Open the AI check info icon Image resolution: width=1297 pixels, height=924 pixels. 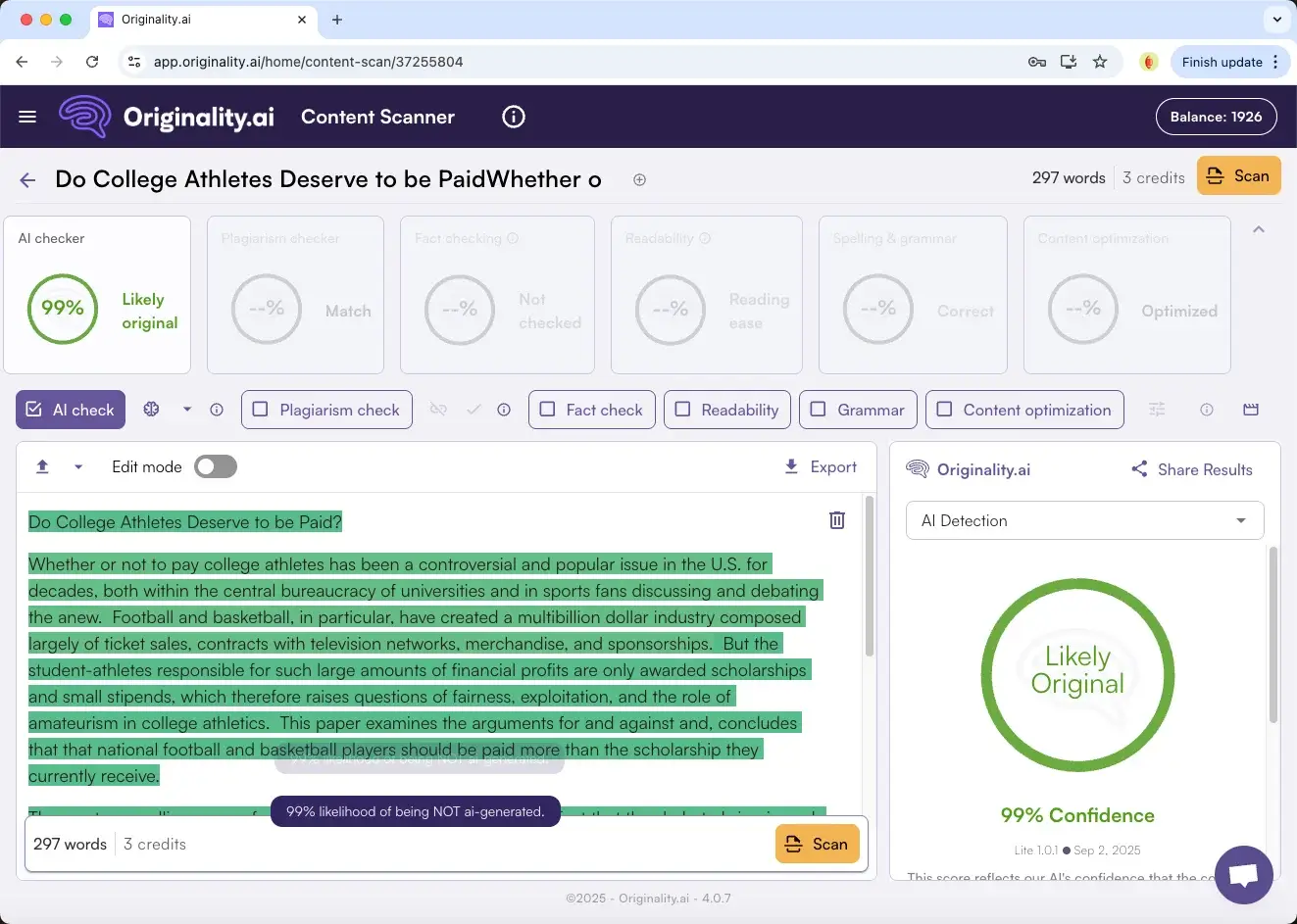(x=217, y=410)
